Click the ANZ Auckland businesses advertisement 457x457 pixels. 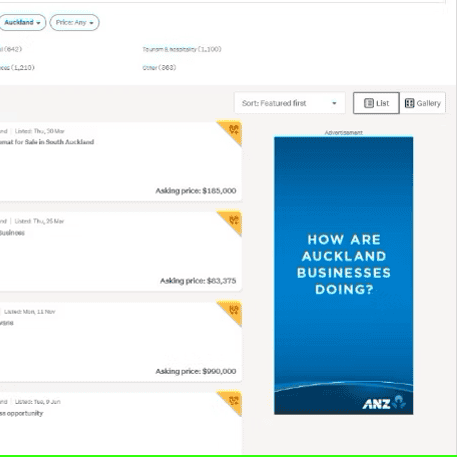coord(343,276)
